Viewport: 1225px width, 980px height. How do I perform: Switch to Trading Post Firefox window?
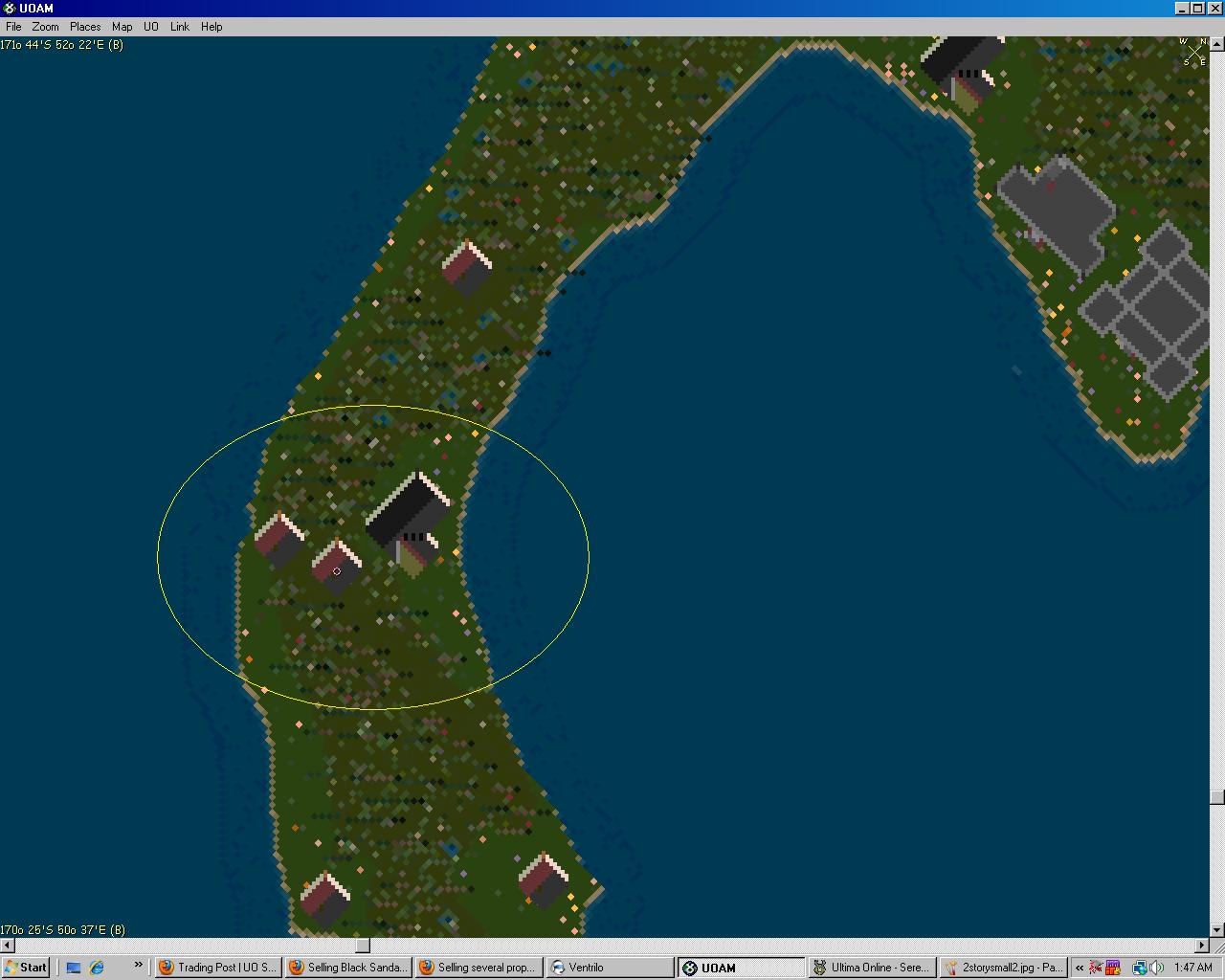(218, 968)
